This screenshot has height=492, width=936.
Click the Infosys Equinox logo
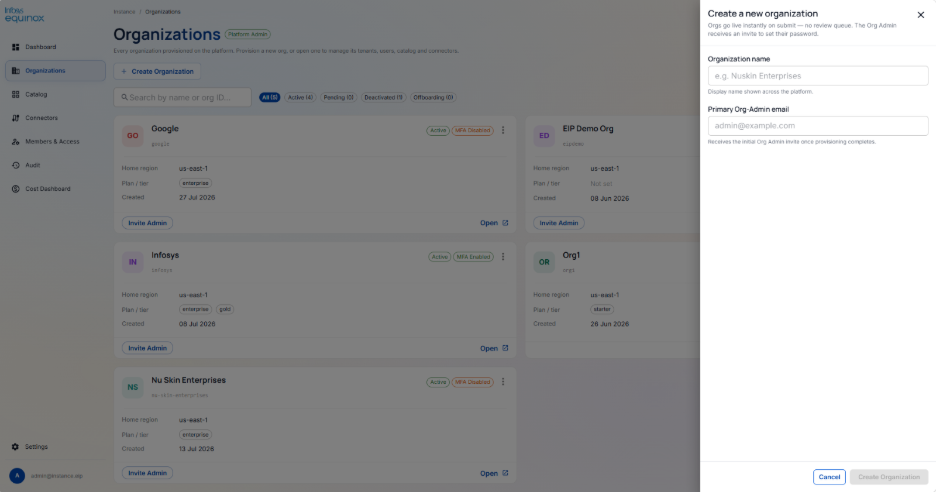(x=24, y=14)
